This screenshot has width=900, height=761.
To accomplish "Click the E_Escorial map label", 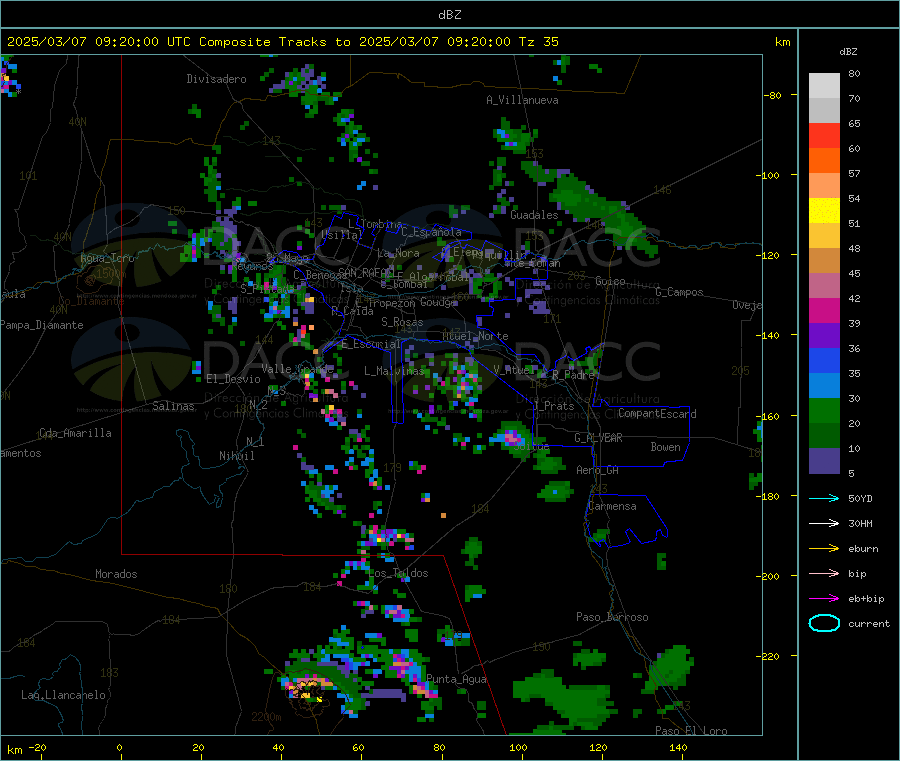I will click(371, 344).
